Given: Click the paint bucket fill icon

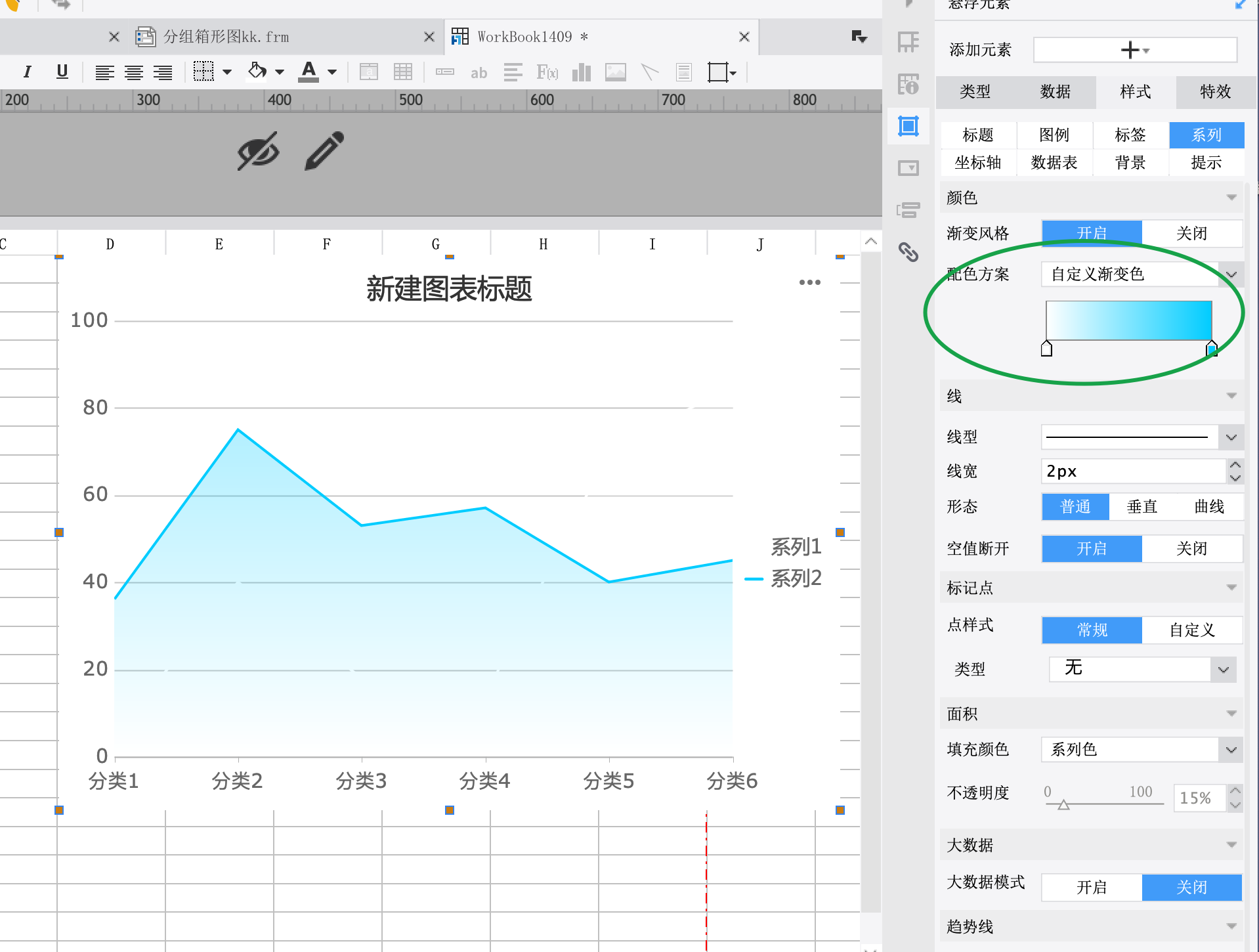Looking at the screenshot, I should click(x=257, y=71).
